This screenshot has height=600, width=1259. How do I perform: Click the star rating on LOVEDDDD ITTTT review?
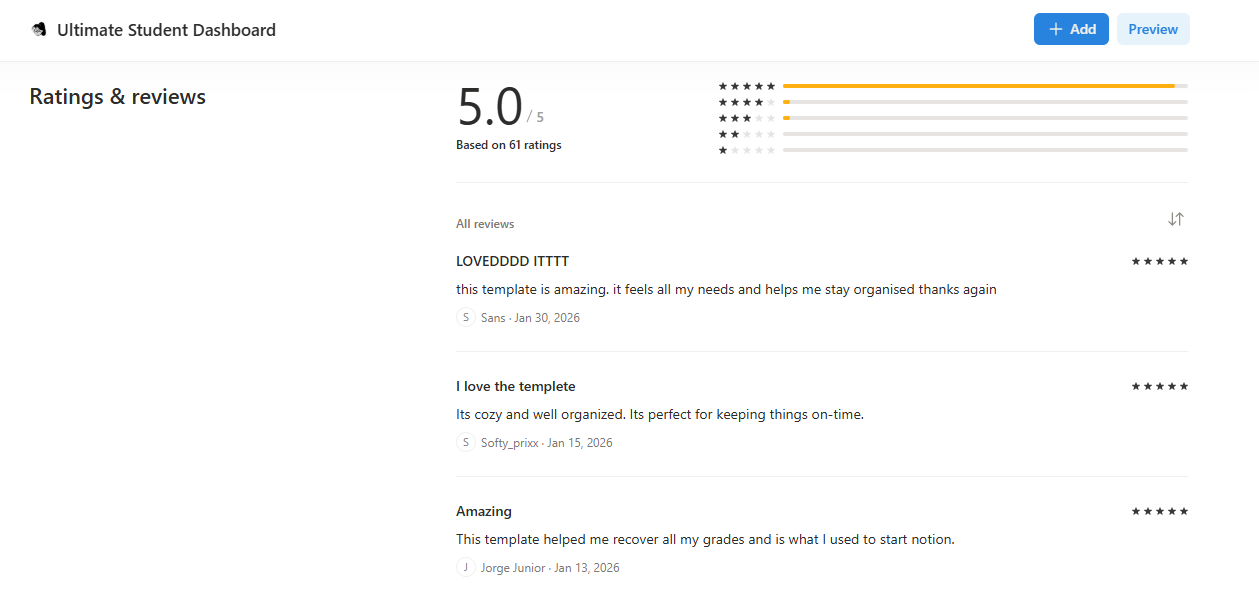(x=1160, y=262)
